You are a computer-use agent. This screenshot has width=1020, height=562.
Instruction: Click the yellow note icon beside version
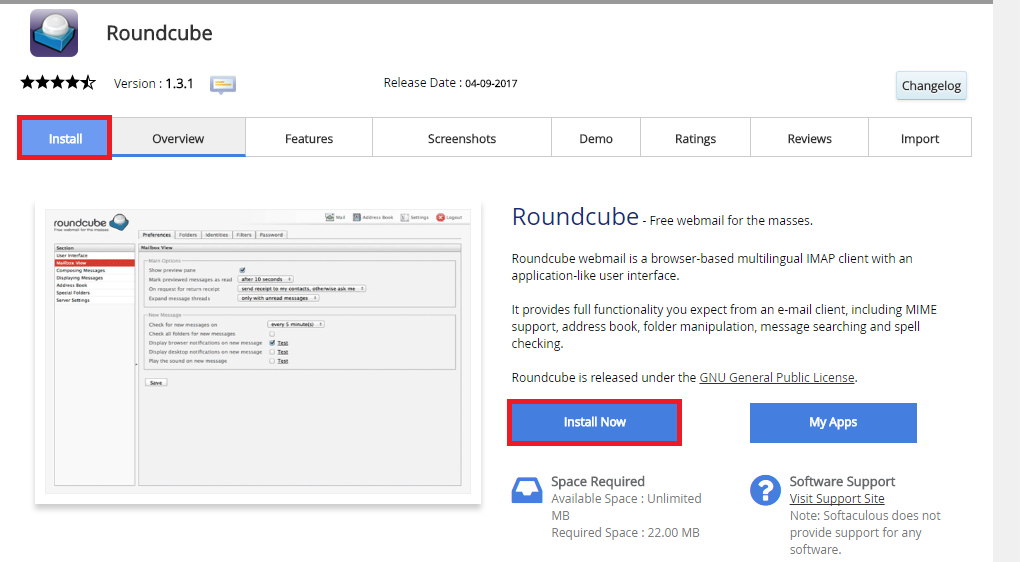222,84
